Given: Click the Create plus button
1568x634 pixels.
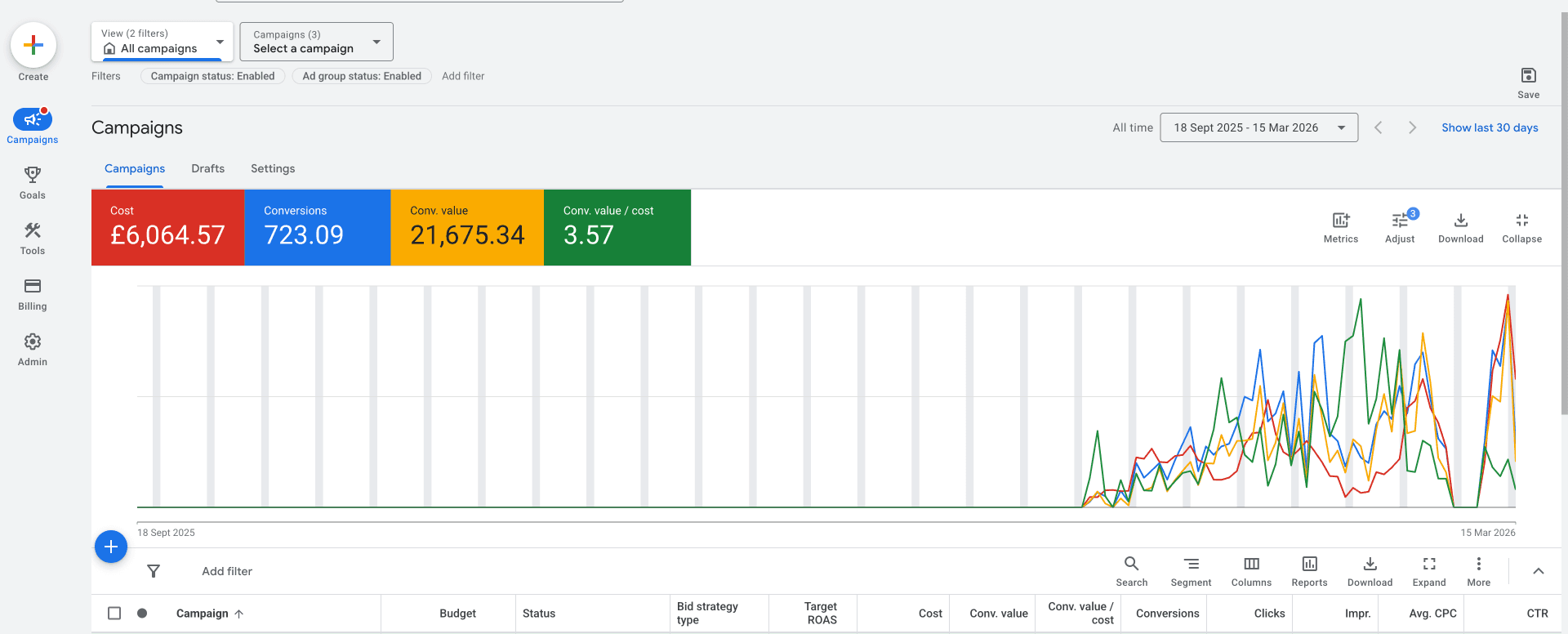Looking at the screenshot, I should tap(33, 45).
